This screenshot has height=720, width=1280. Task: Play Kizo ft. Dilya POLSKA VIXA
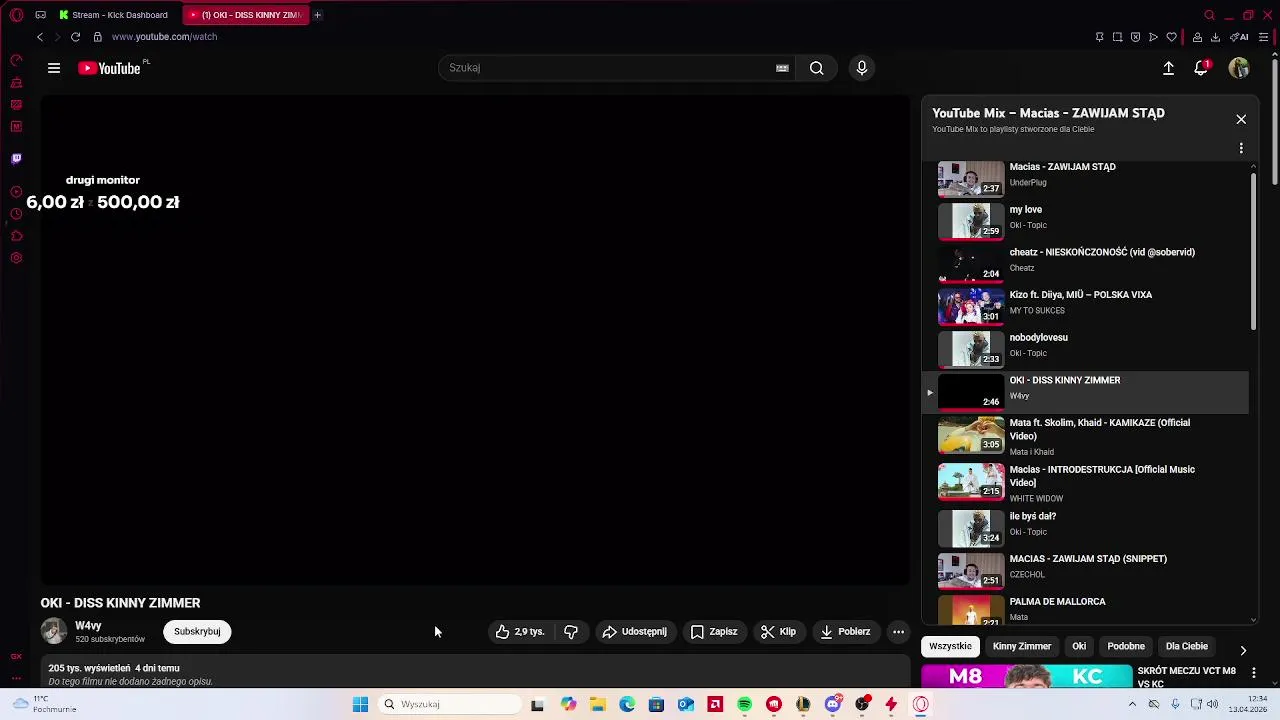coord(1085,306)
